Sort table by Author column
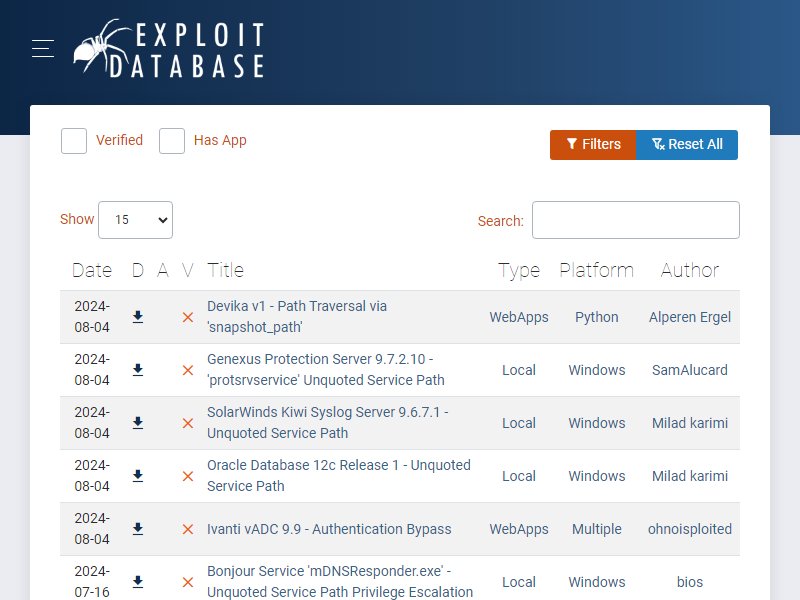The height and width of the screenshot is (600, 800). 690,270
